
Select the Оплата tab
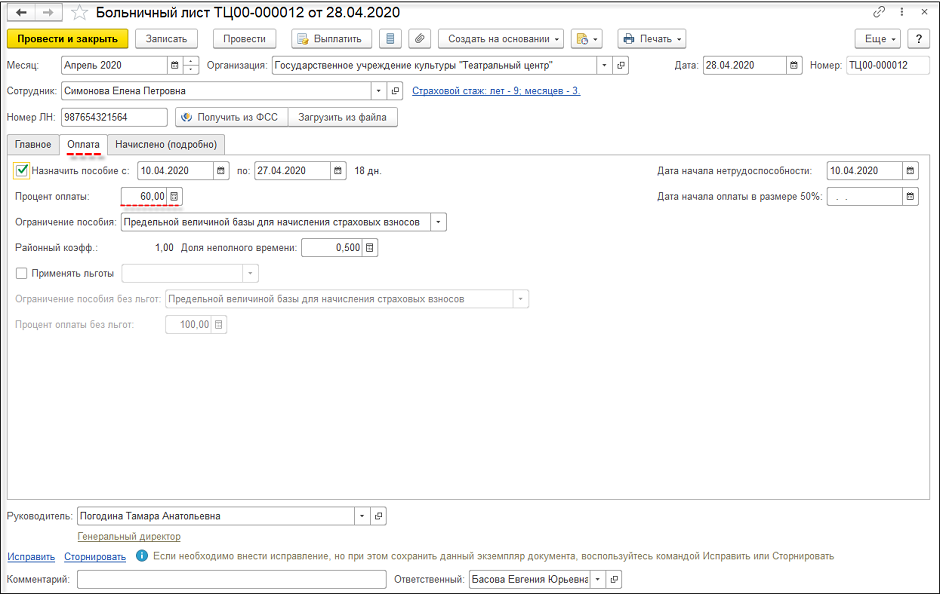[83, 144]
